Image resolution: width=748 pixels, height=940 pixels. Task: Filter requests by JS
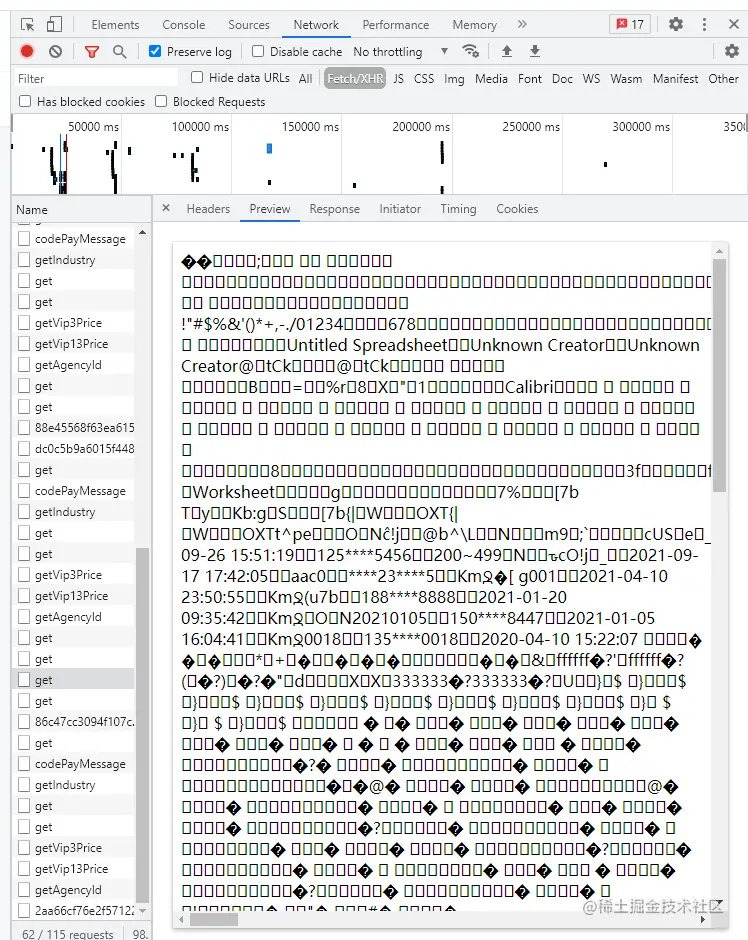[399, 79]
